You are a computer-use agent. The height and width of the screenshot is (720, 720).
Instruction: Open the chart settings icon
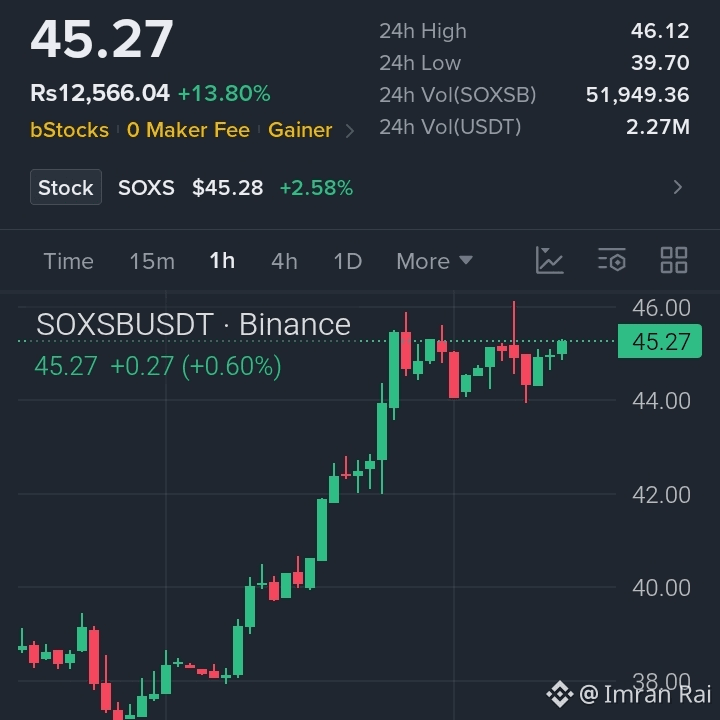tap(612, 260)
